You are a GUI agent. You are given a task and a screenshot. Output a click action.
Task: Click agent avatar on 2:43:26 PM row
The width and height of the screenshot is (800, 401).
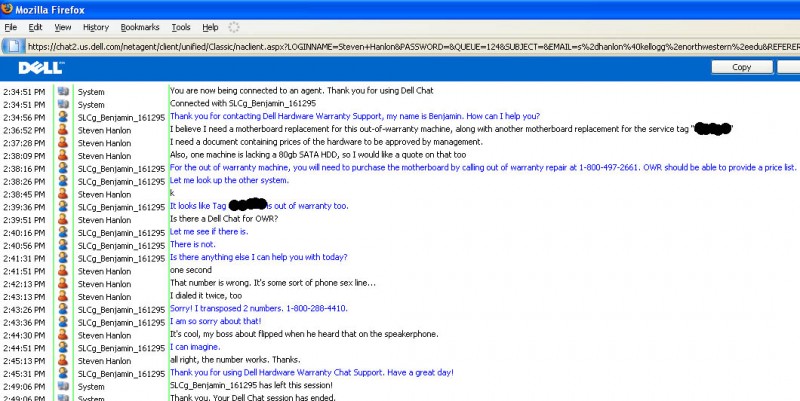[63, 309]
